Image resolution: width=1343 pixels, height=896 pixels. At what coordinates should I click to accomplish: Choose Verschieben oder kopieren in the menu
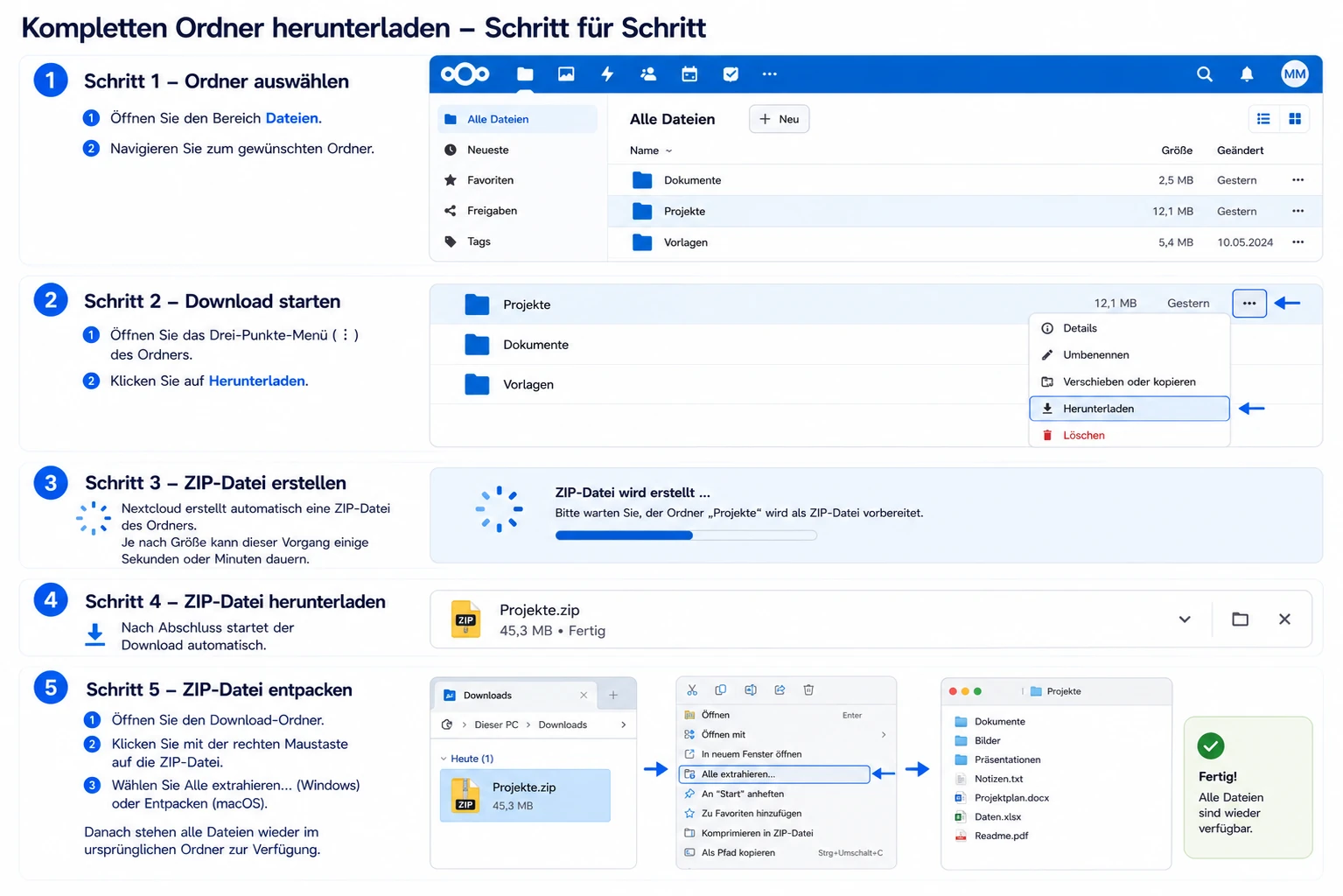(x=1130, y=381)
